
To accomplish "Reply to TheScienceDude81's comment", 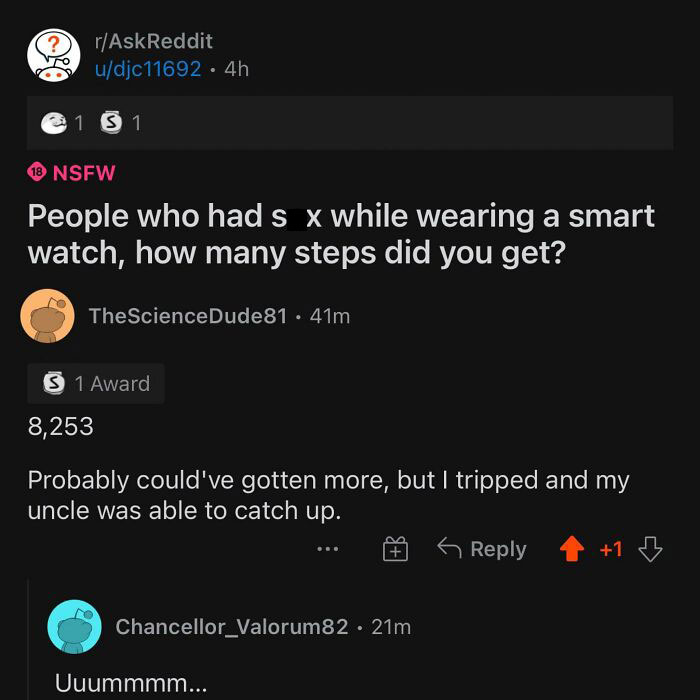I will point(482,549).
